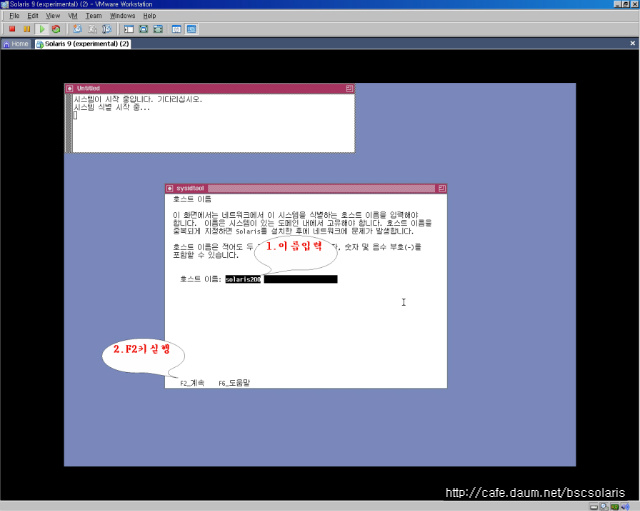Click the Take Snapshot toolbar icon

77,29
